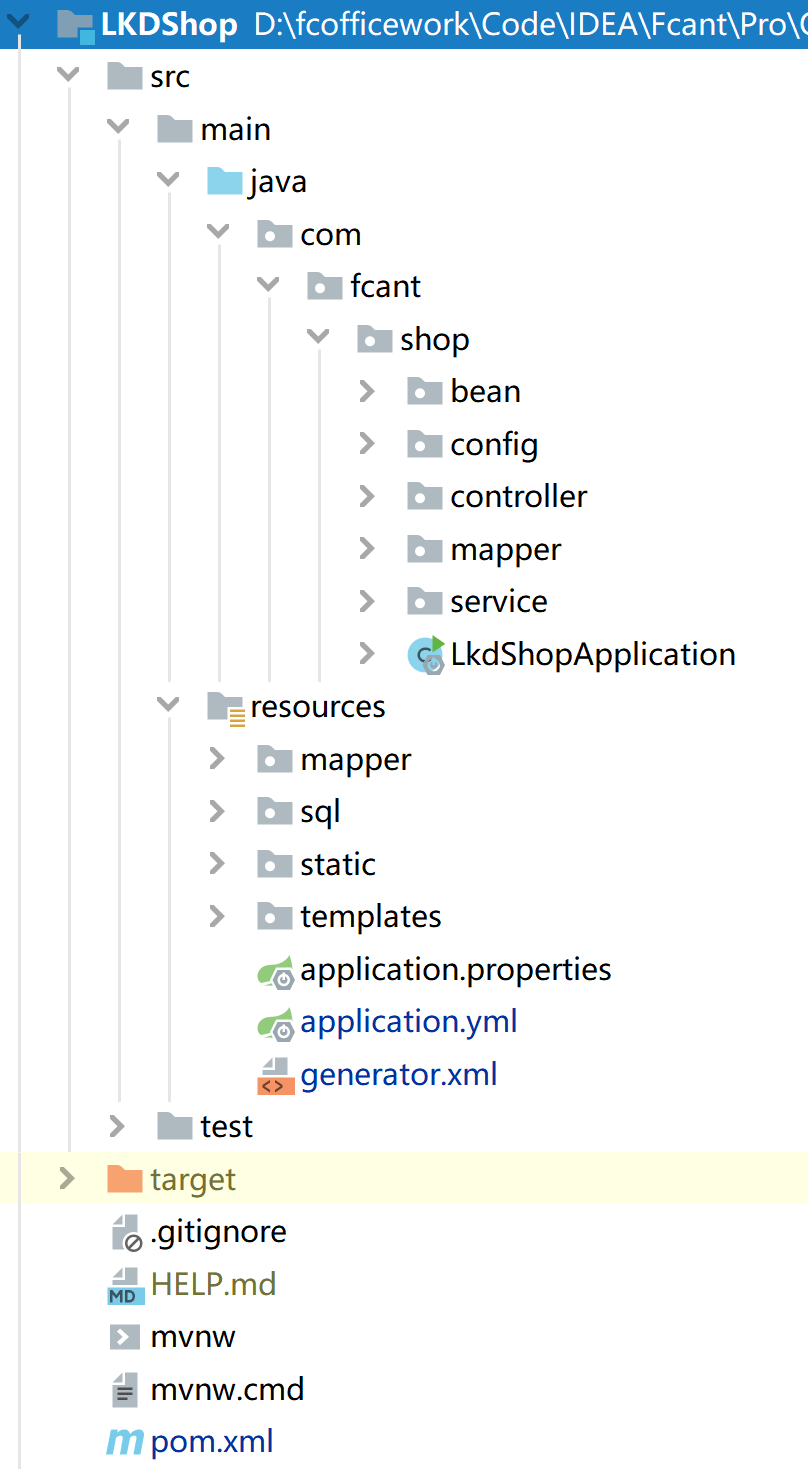Click the generator.xml file icon
808x1469 pixels.
pos(275,1076)
